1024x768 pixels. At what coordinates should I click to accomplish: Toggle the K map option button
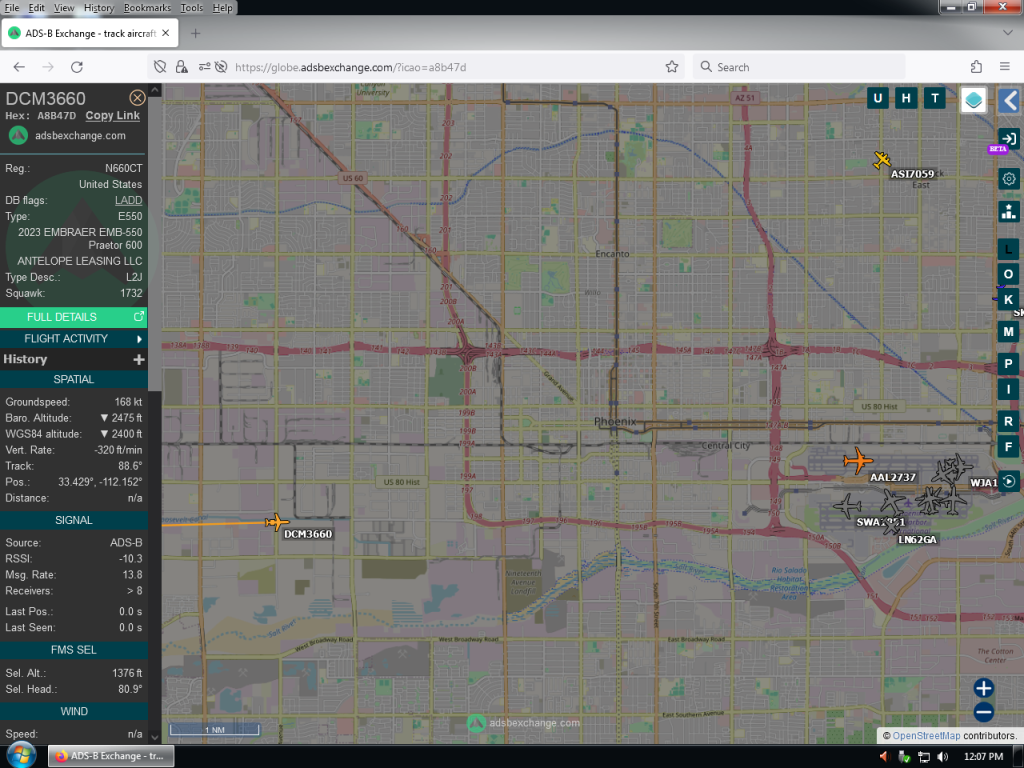click(1008, 300)
